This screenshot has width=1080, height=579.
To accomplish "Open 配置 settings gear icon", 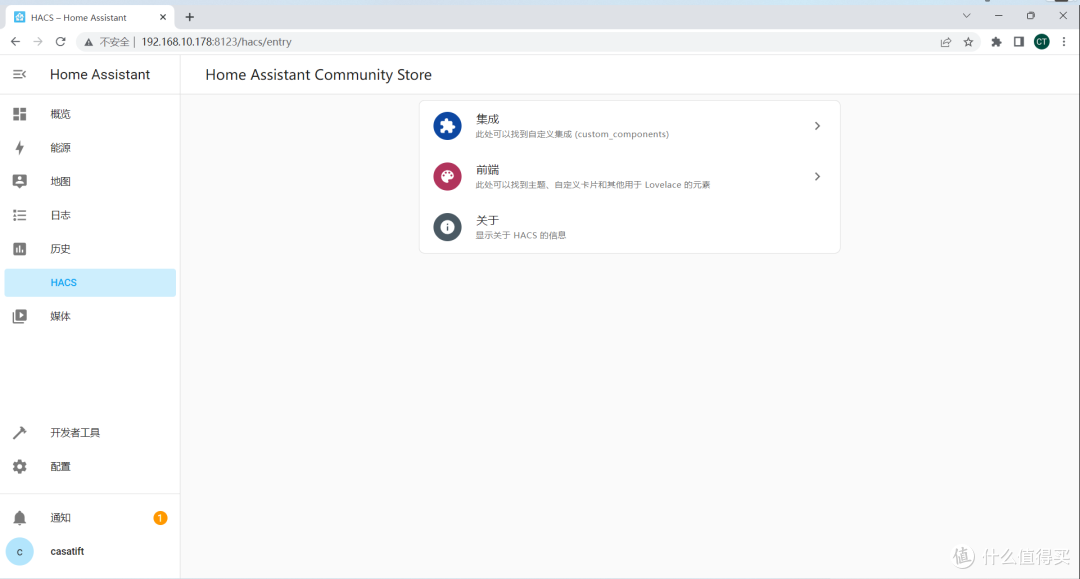I will 19,467.
